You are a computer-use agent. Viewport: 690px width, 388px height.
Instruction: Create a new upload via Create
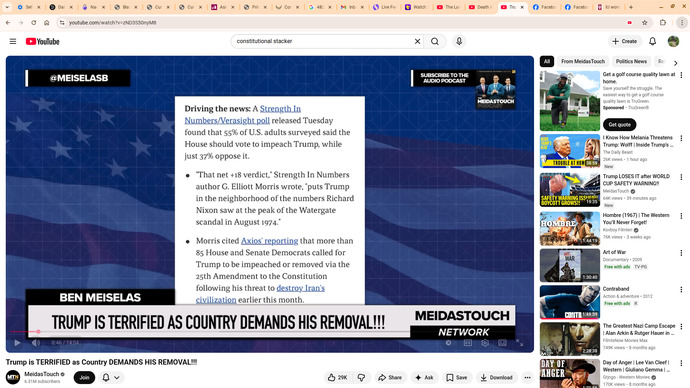[x=624, y=41]
